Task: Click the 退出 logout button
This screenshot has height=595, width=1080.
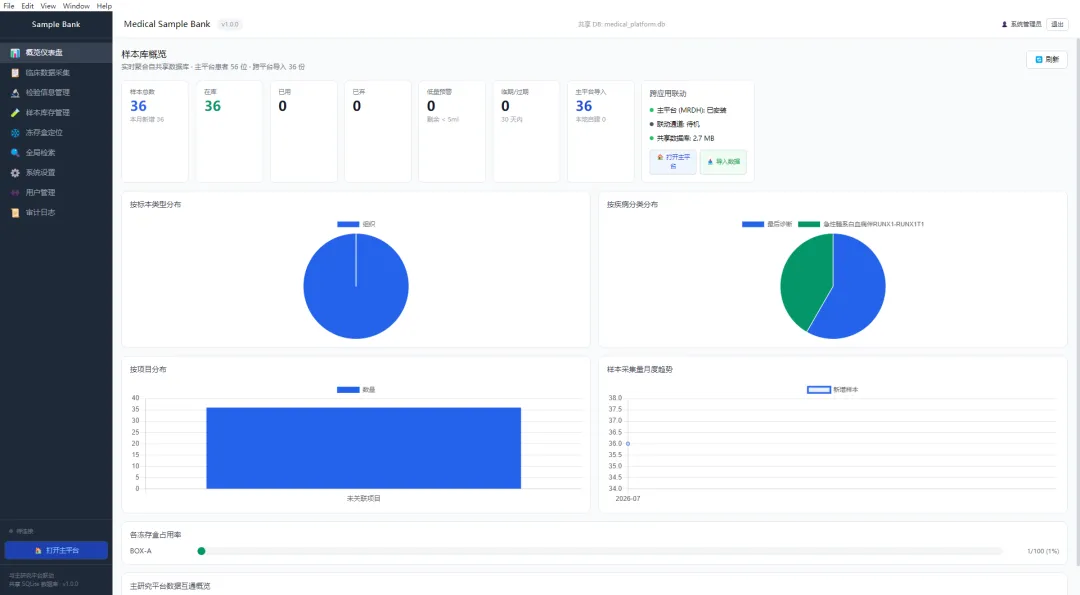Action: 1057,24
